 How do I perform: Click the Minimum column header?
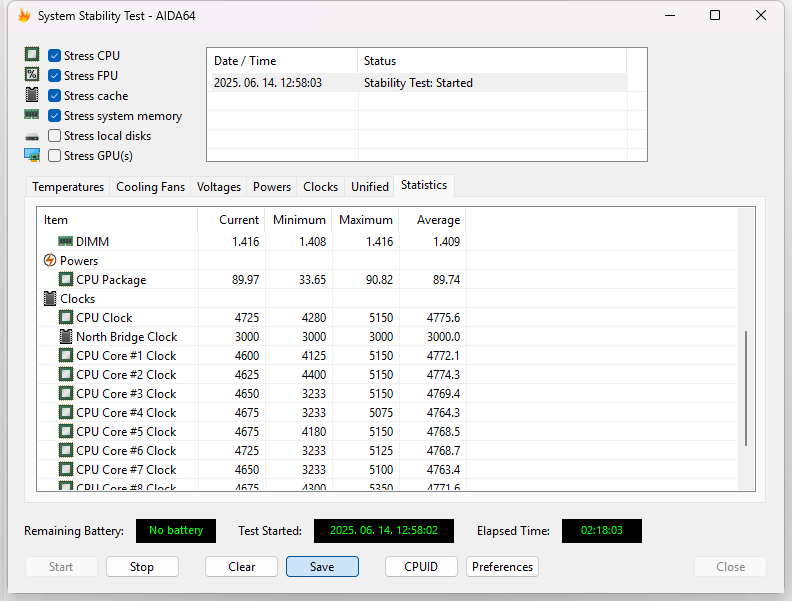click(298, 220)
